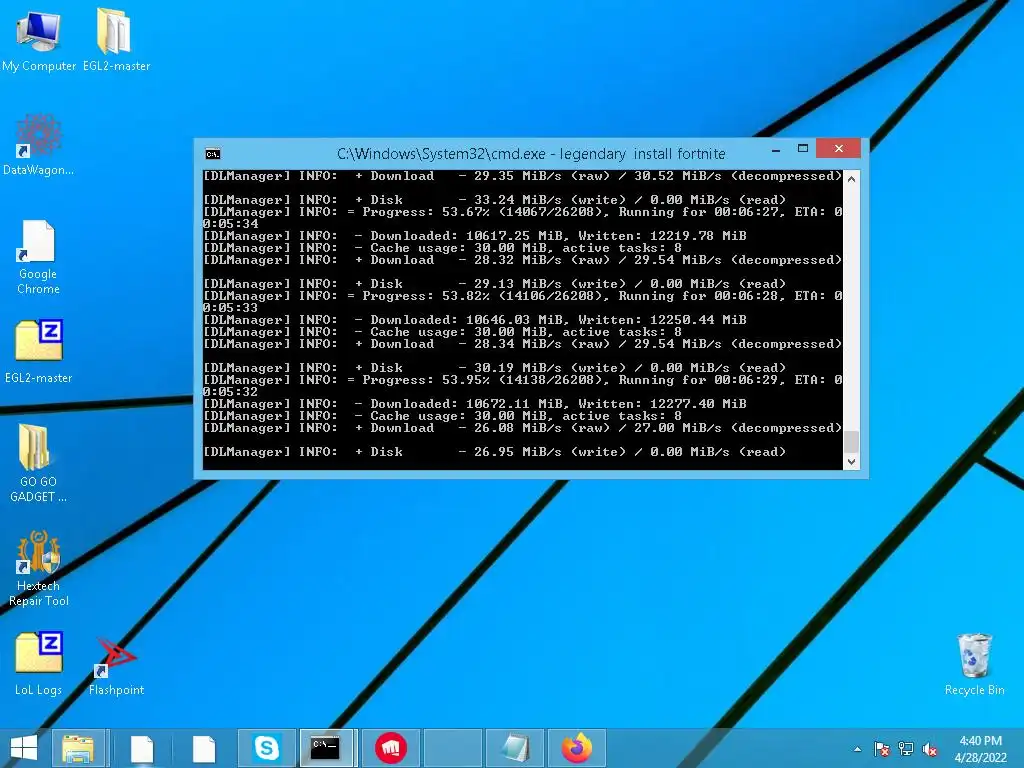Open the notepad-style taskbar icon
This screenshot has height=768, width=1024.
click(x=515, y=748)
